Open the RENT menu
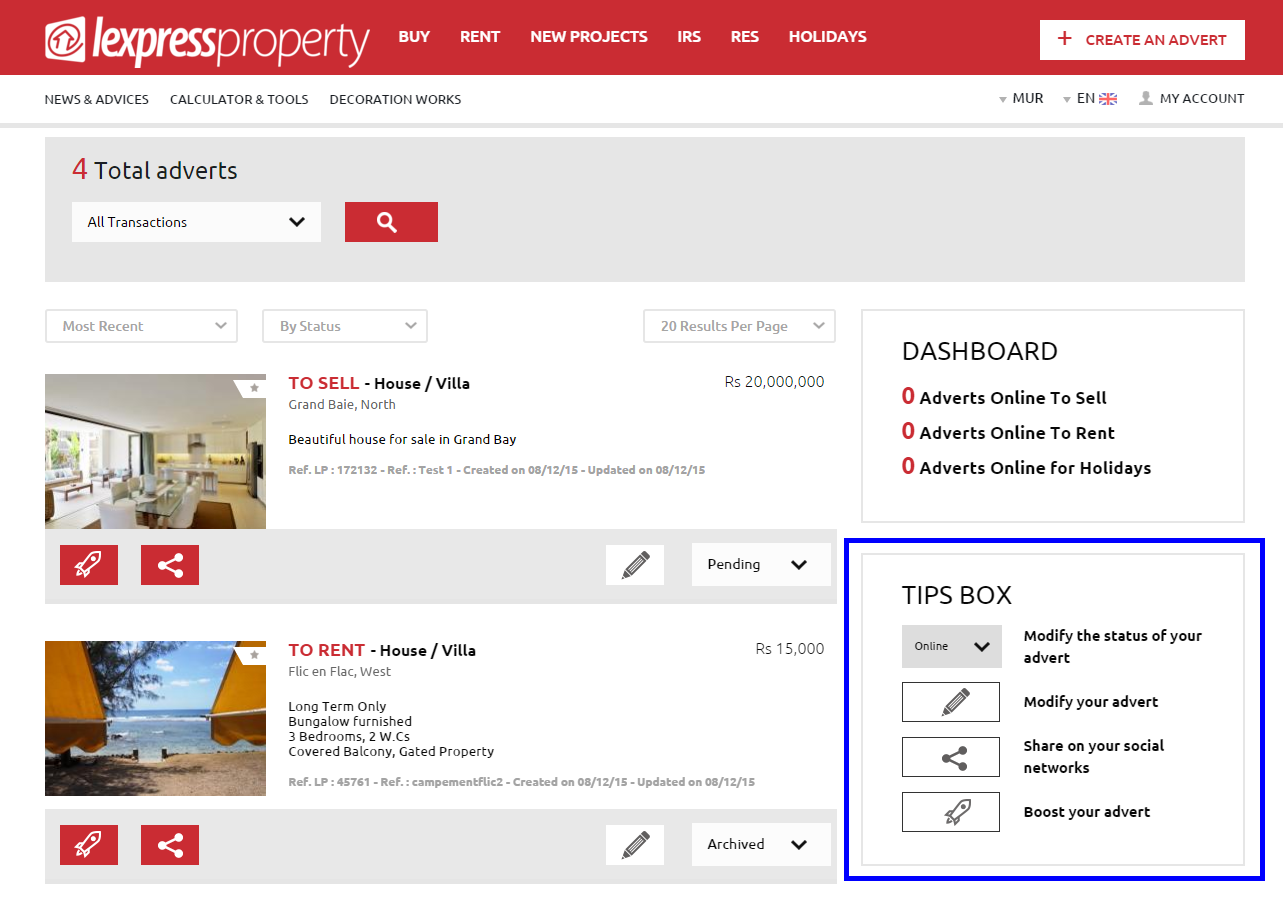 (x=480, y=37)
